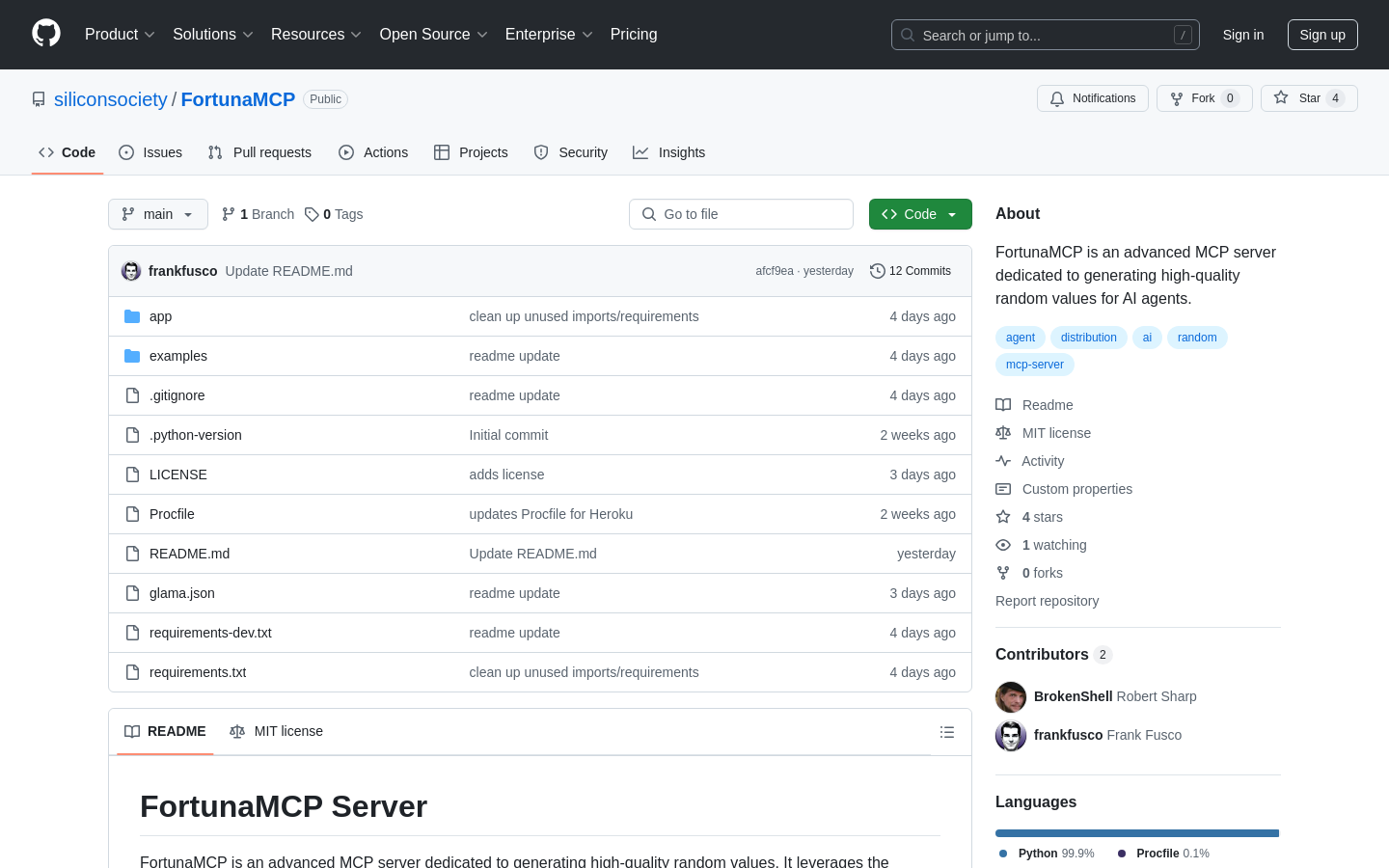Click the app folder icon
Image resolution: width=1389 pixels, height=868 pixels.
coord(132,316)
